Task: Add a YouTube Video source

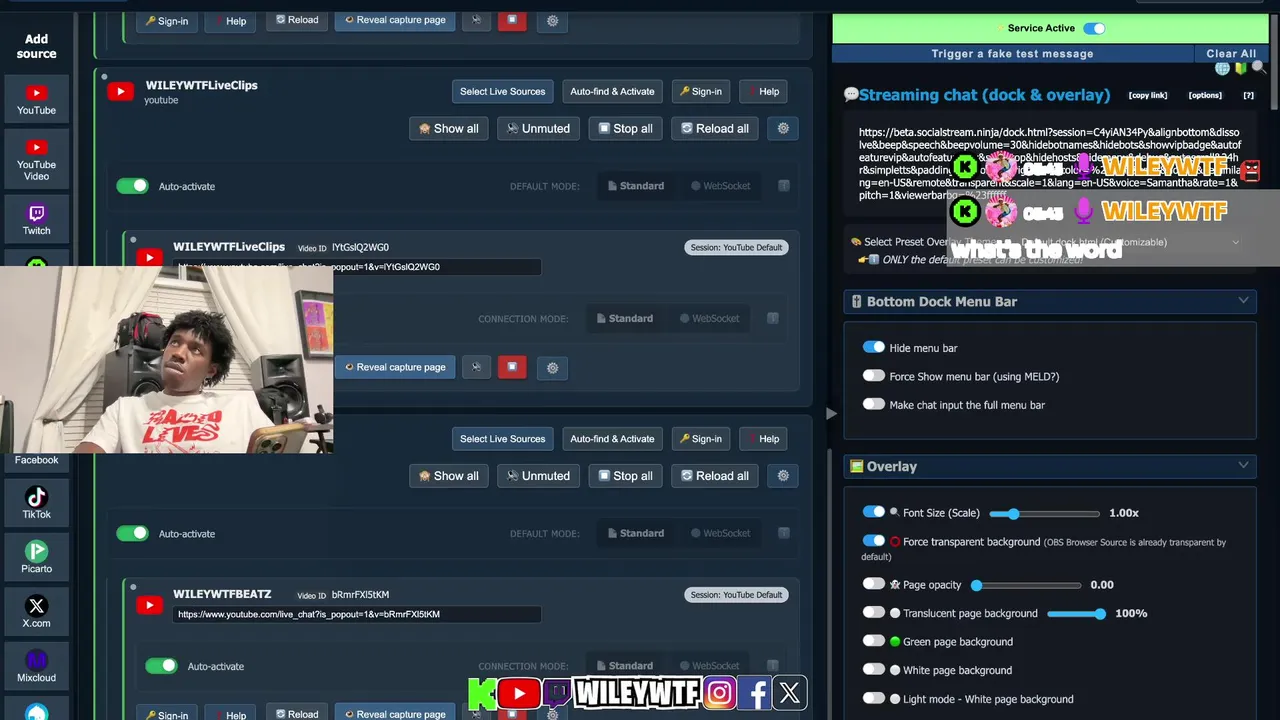Action: [36, 158]
